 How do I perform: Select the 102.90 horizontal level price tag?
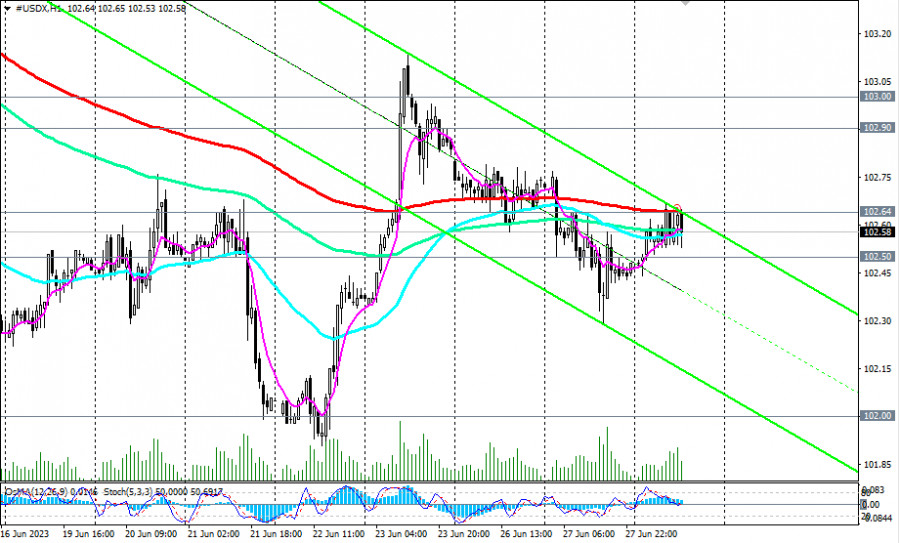[x=878, y=127]
